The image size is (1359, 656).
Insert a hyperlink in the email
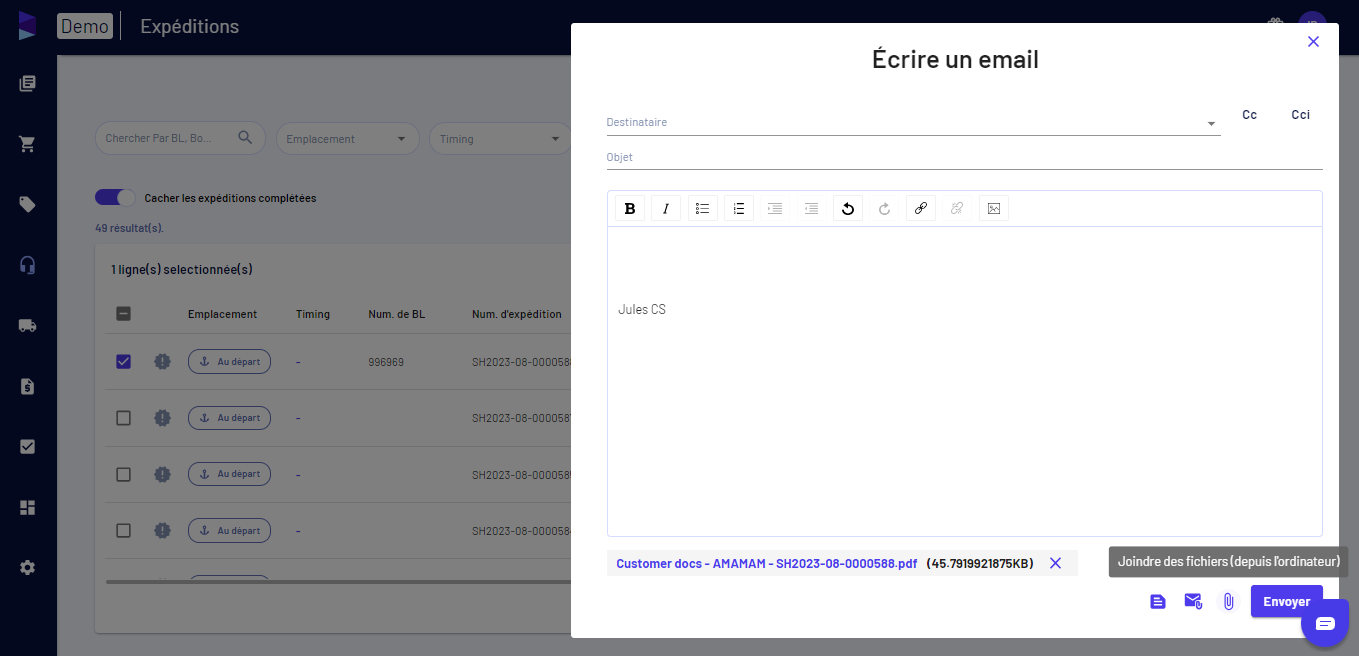(x=921, y=209)
